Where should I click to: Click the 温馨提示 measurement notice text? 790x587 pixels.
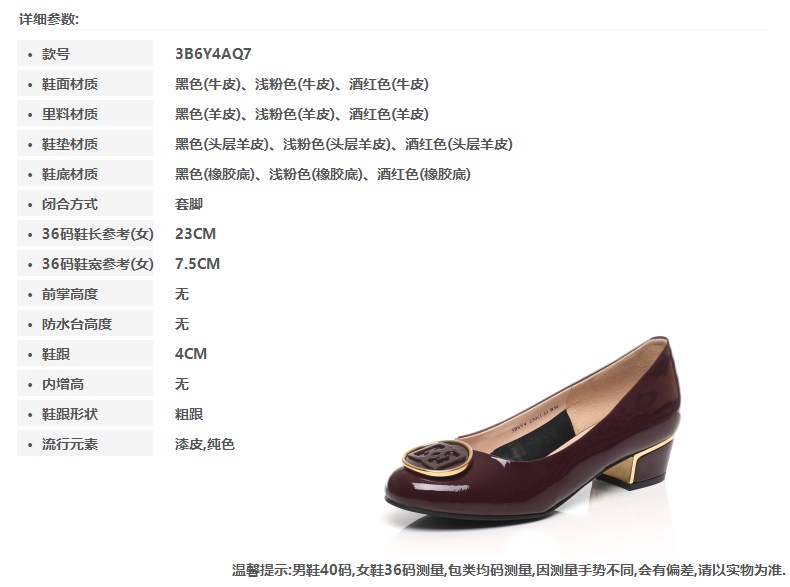pos(508,570)
